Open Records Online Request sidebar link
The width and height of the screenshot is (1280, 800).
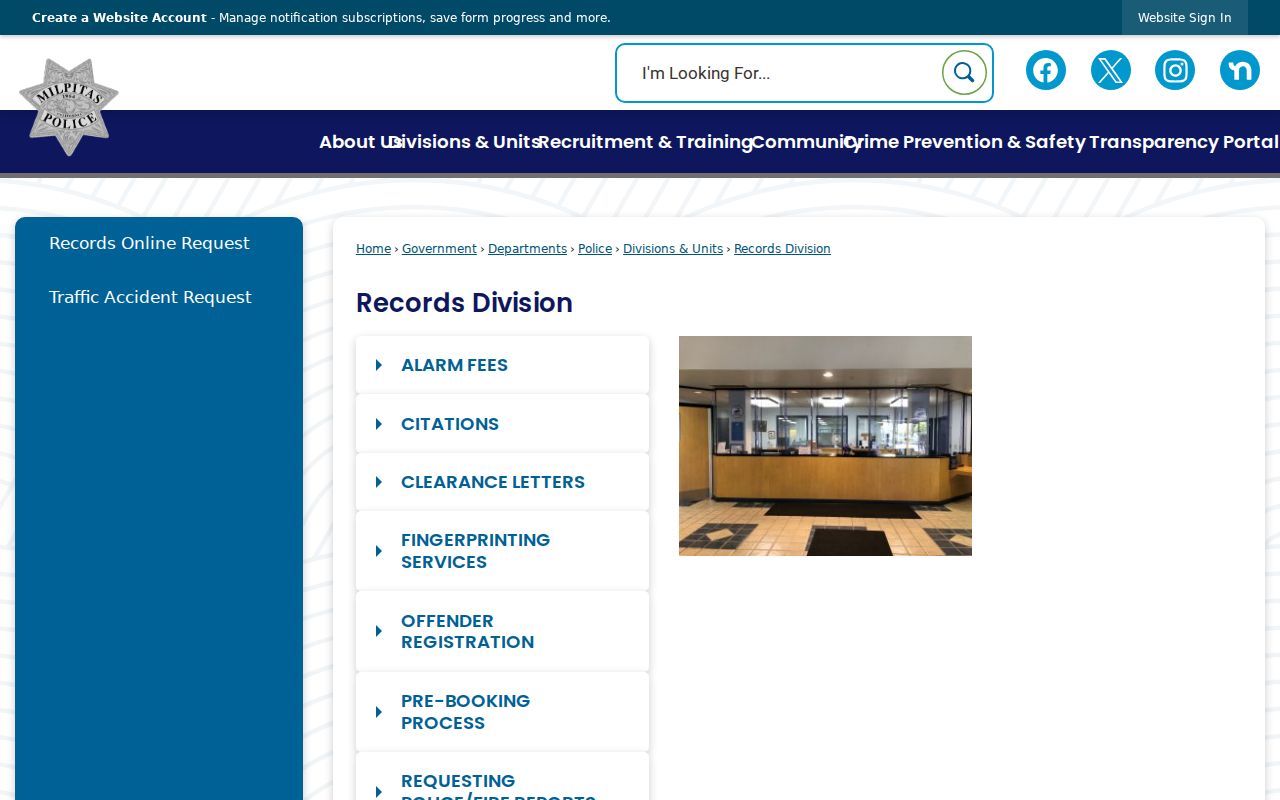point(149,243)
